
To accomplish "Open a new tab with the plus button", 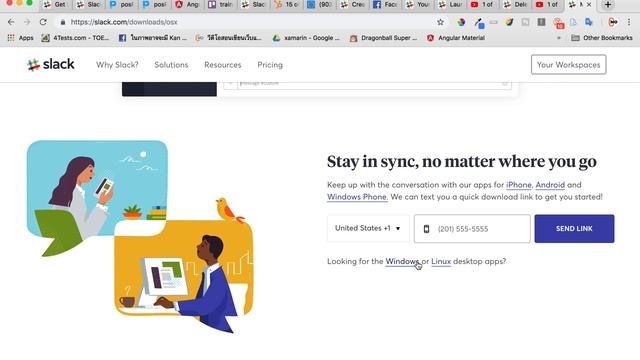I will tap(608, 5).
